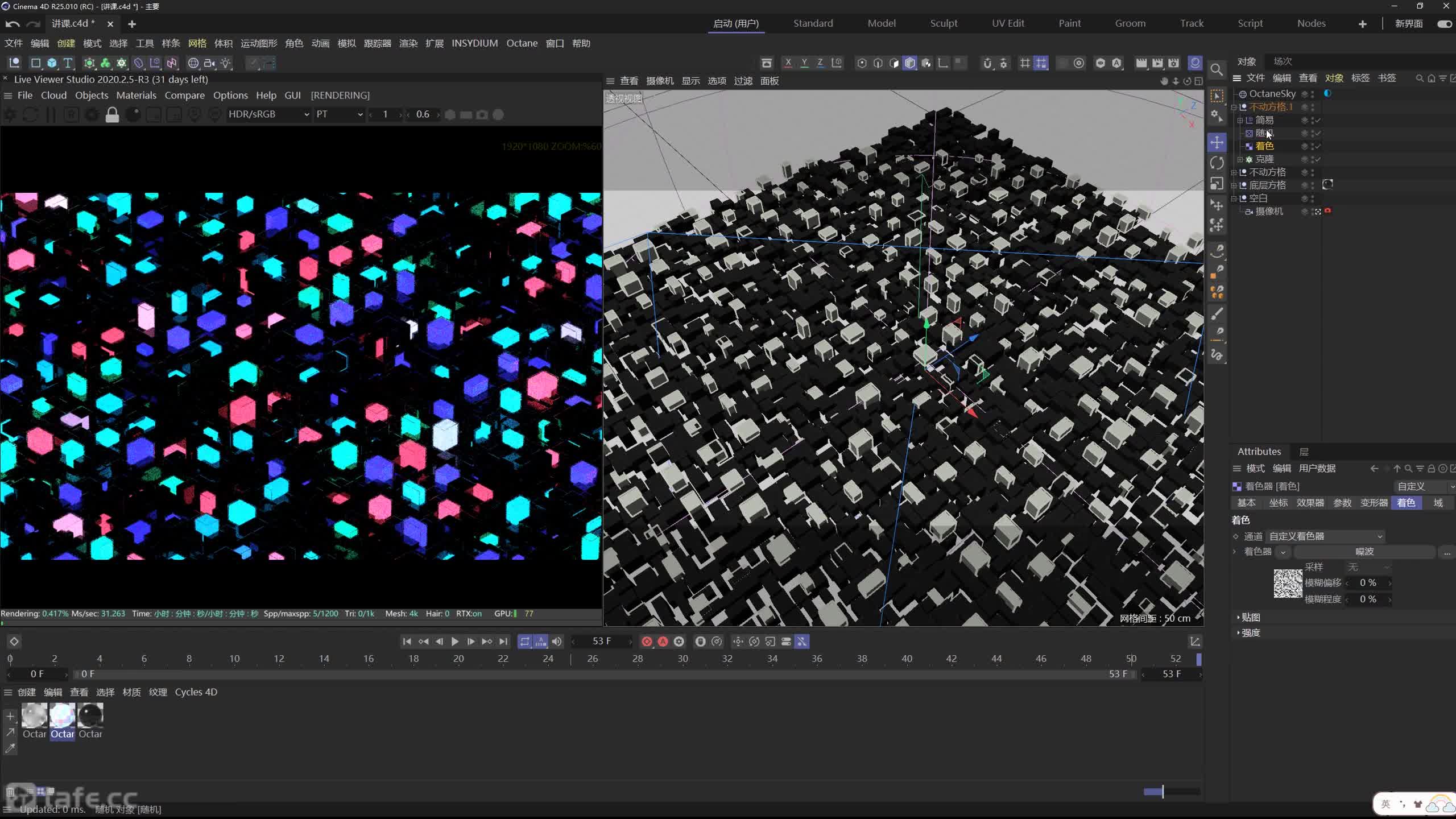Click the Octane sphere icon in top toolbar
Viewport: 1456px width, 819px height.
1195,63
